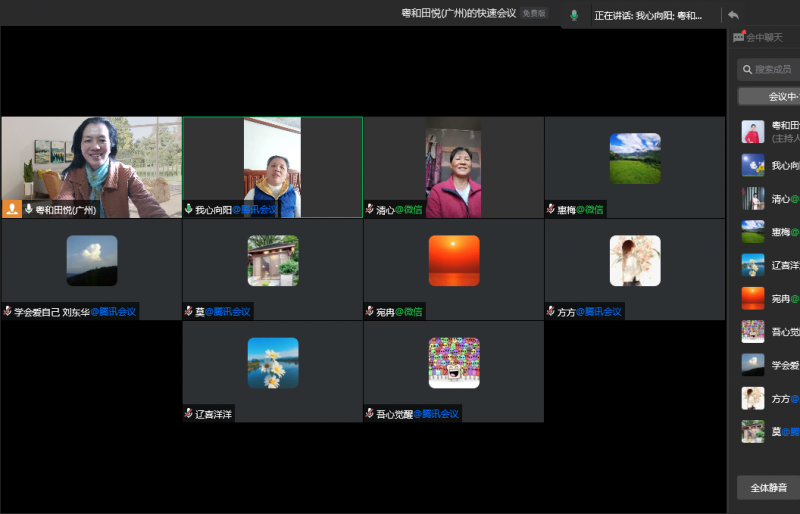
Task: Click the muted mic icon beside 方方
Action: [x=551, y=312]
